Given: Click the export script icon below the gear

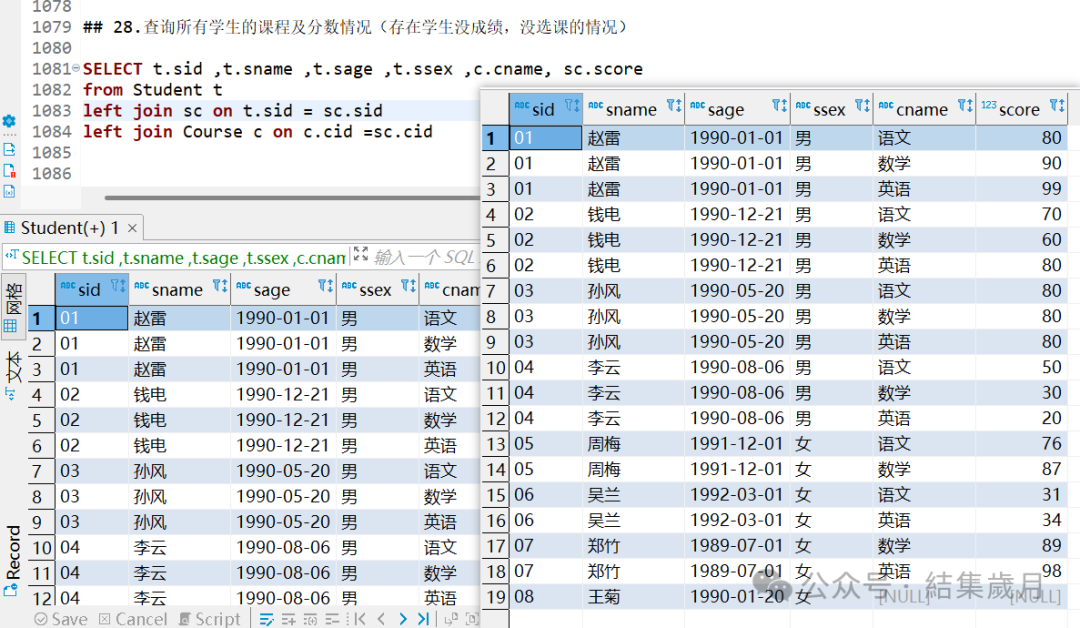Looking at the screenshot, I should 9,149.
